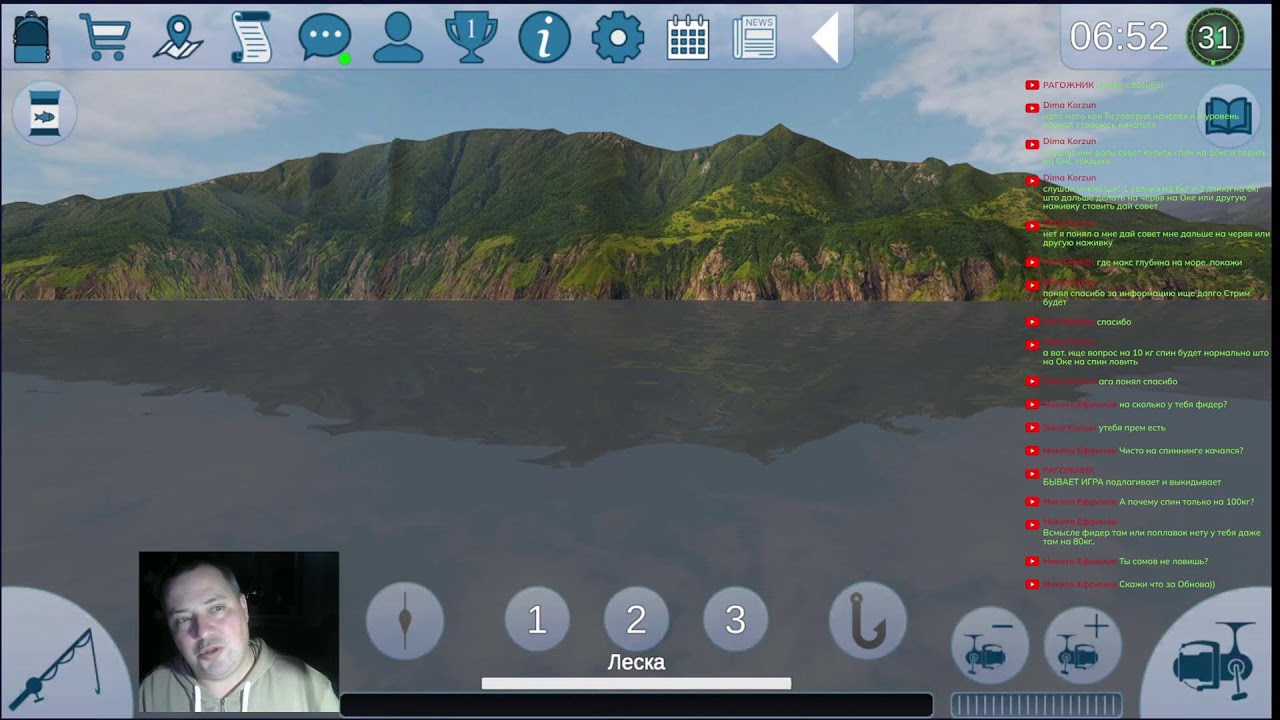The image size is (1280, 720).
Task: Open the fish food bait bag
Action: (45, 115)
